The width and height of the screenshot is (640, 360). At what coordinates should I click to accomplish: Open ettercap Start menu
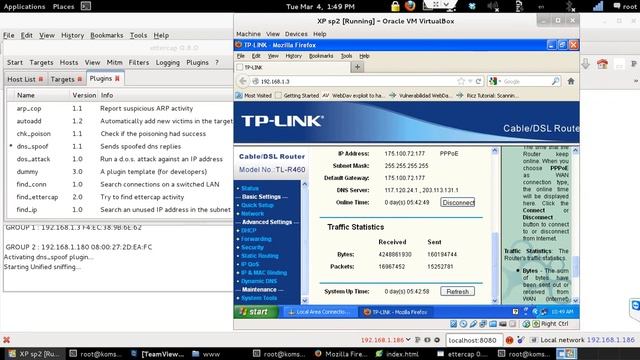tap(15, 62)
